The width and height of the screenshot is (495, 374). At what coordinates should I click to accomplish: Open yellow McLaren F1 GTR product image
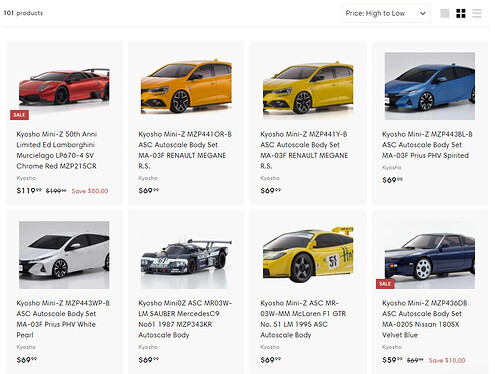tap(308, 255)
